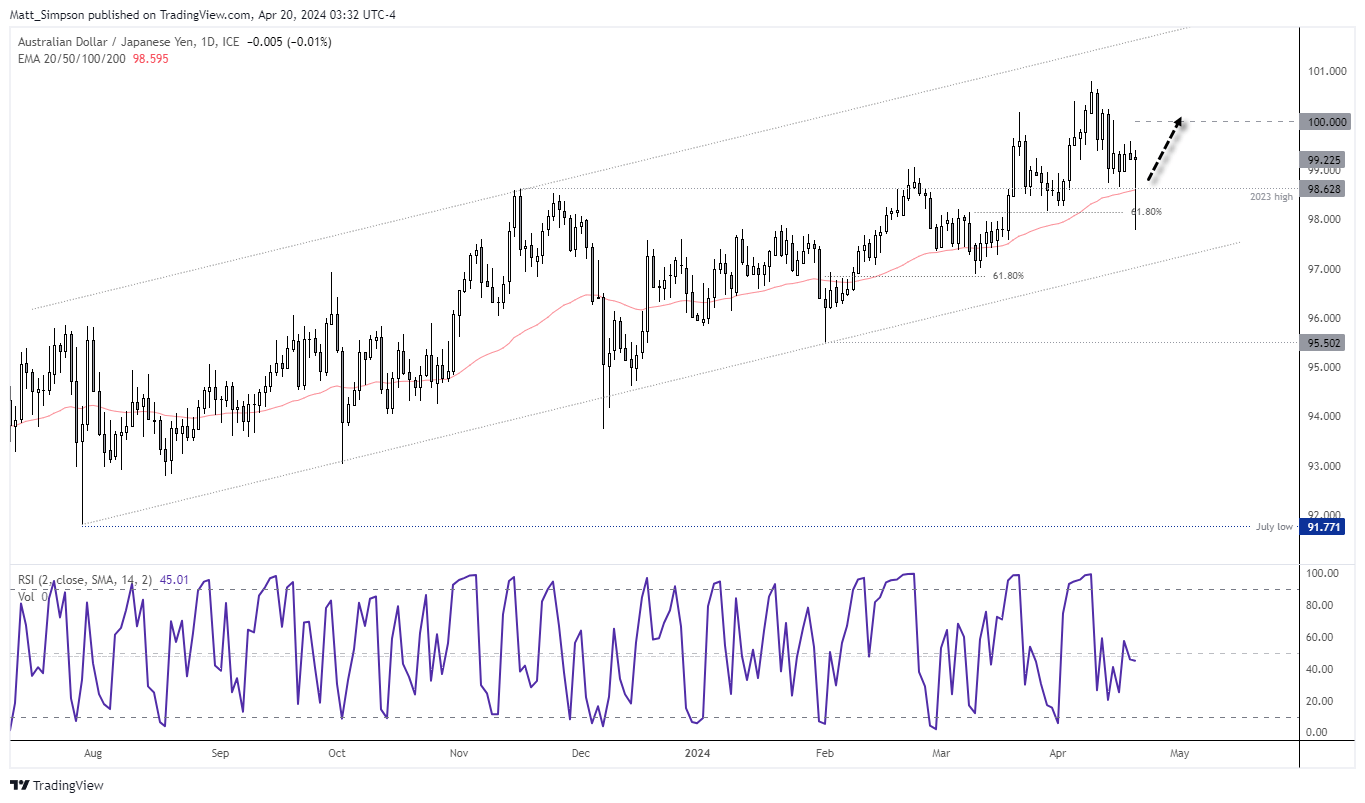Click the -0.005 (-0.01%) price change text
The image size is (1365, 803).
point(289,42)
